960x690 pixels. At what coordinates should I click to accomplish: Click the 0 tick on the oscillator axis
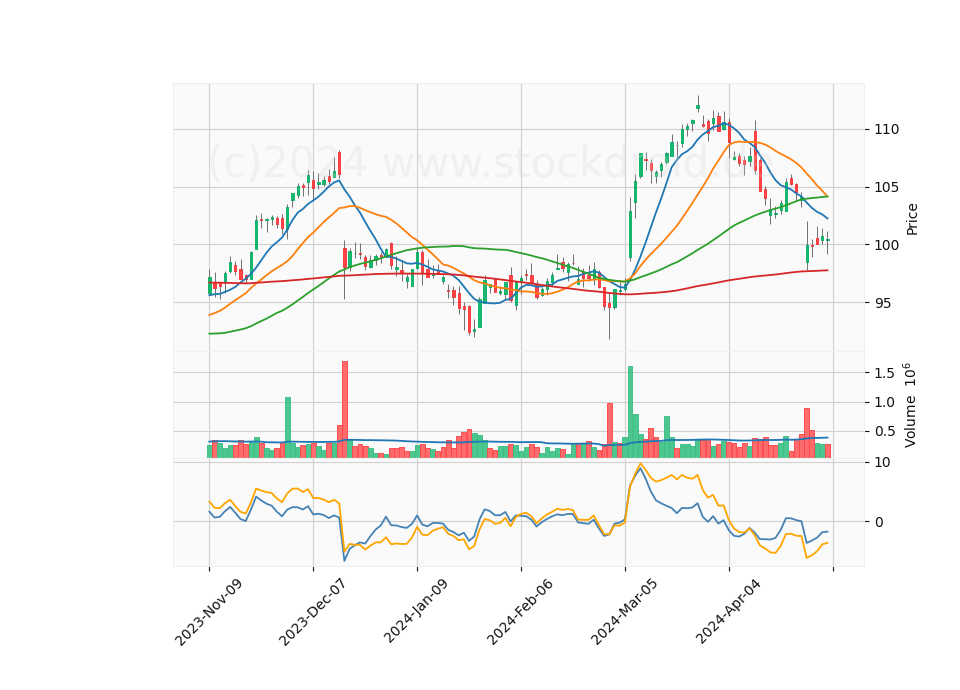[879, 522]
